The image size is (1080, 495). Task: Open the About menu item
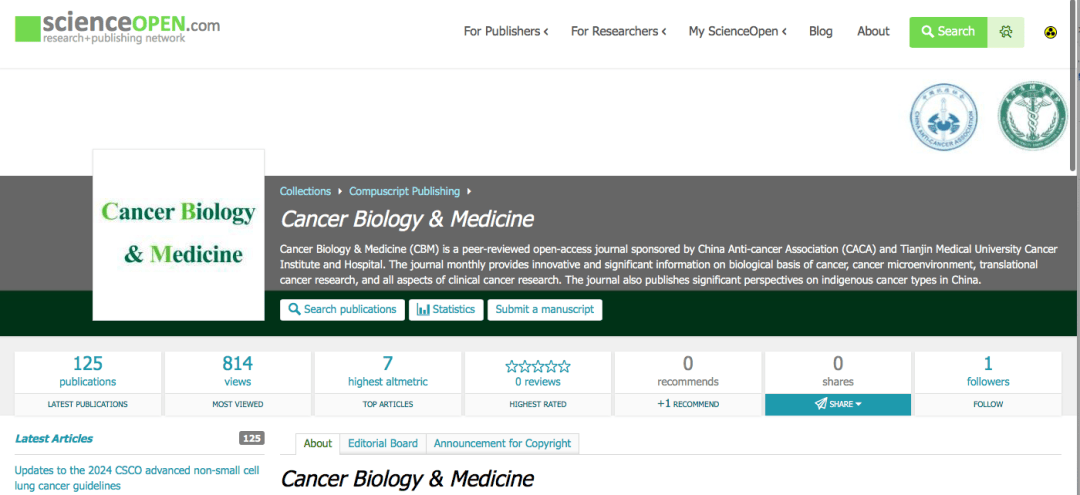coord(873,32)
